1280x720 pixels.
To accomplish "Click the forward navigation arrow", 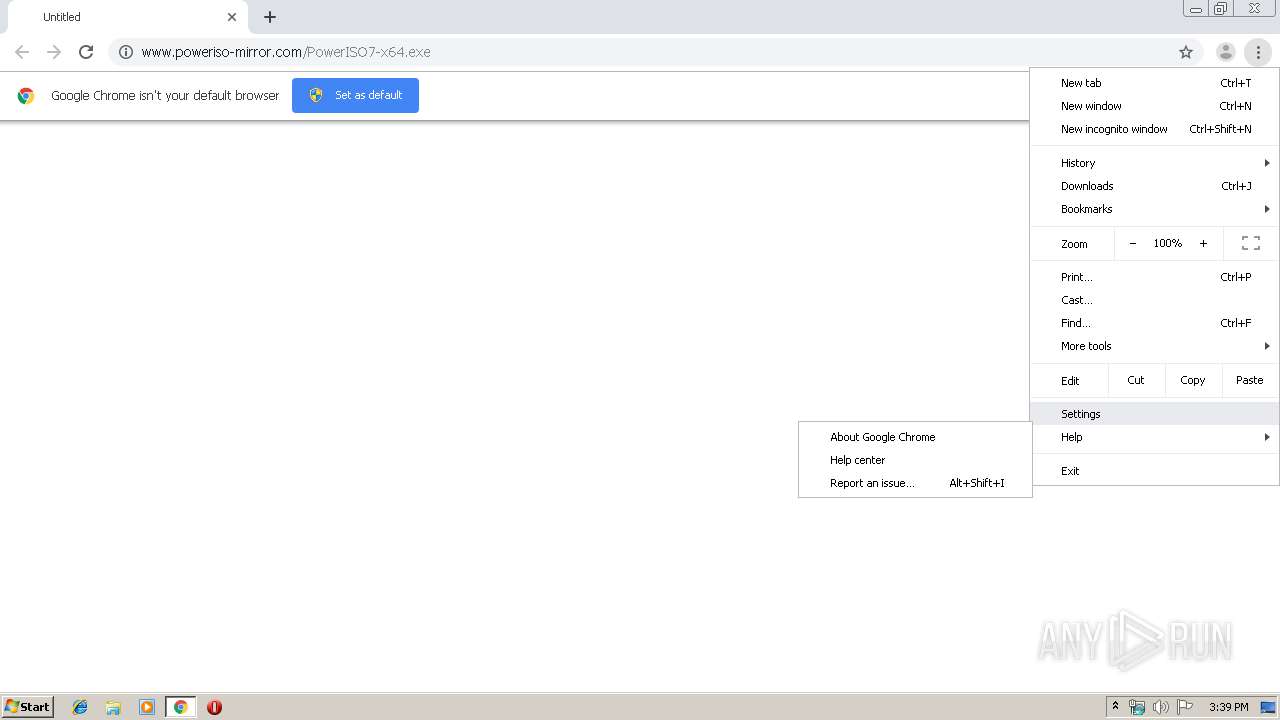I will point(54,52).
